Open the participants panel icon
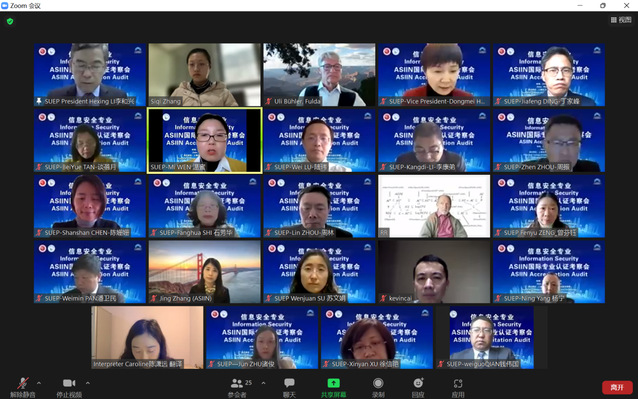 pyautogui.click(x=236, y=383)
